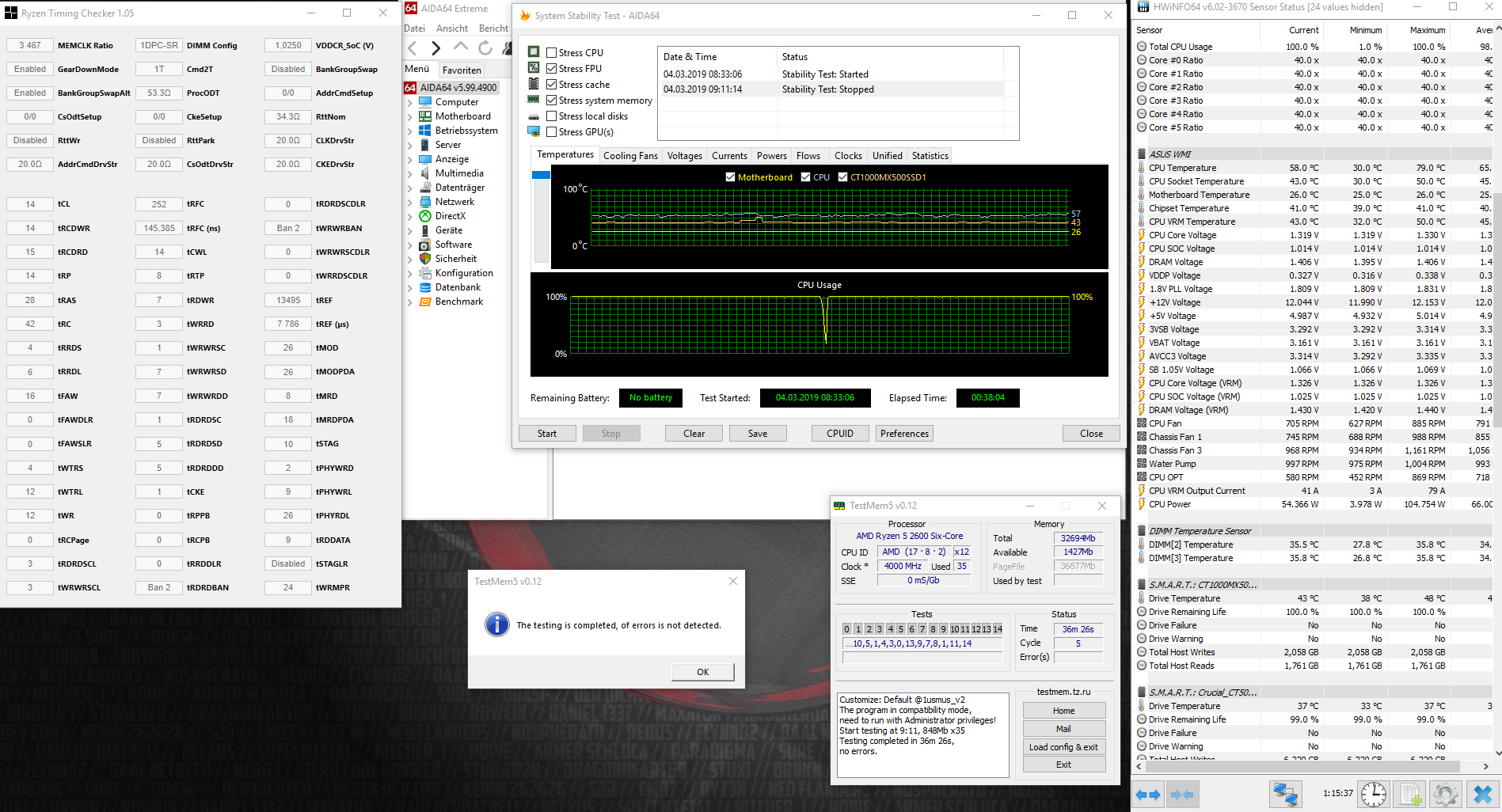This screenshot has height=812, width=1502.
Task: Open Preferences in stability test
Action: coord(904,434)
